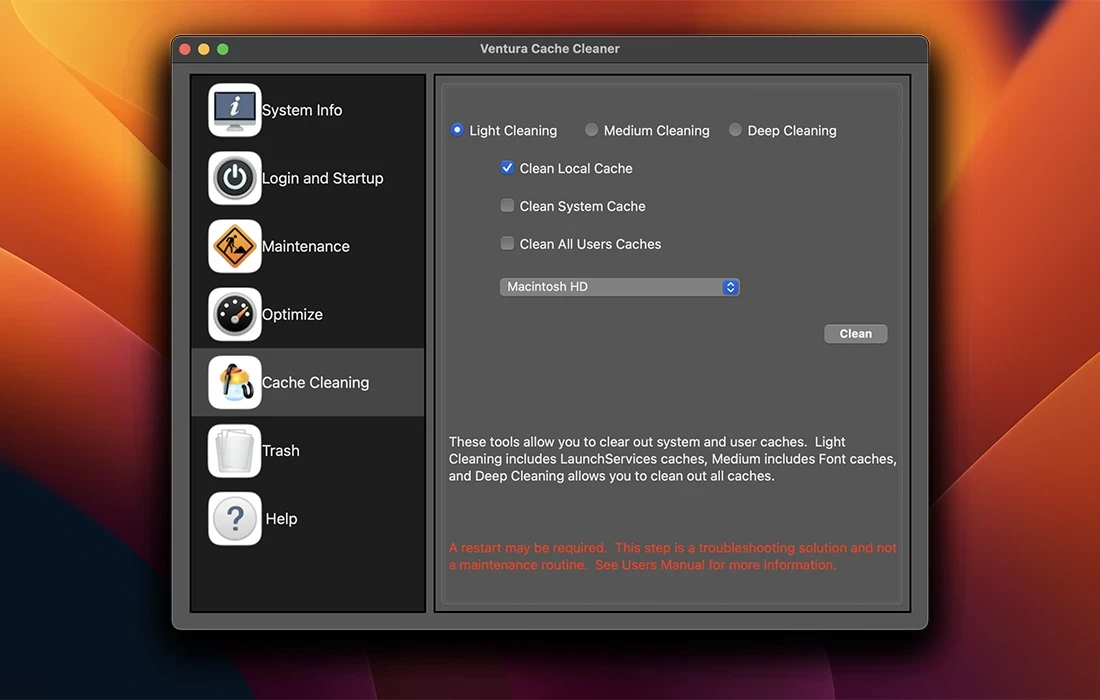Close the window with the red button
This screenshot has width=1100, height=700.
point(185,49)
